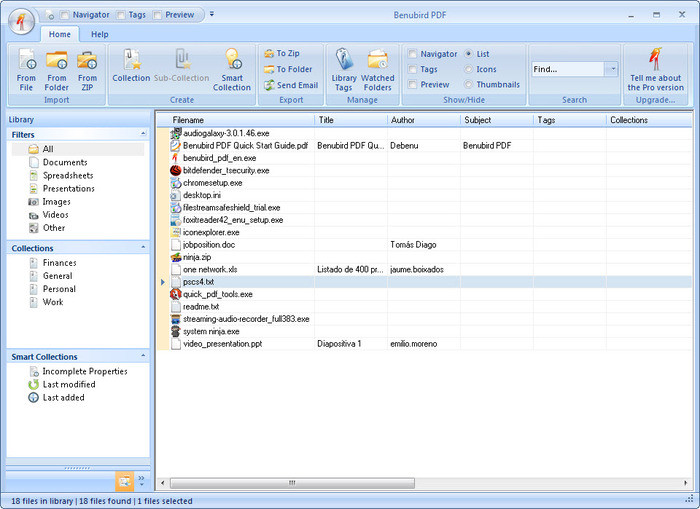Collapse the Filters section
This screenshot has width=700, height=509.
(x=143, y=134)
